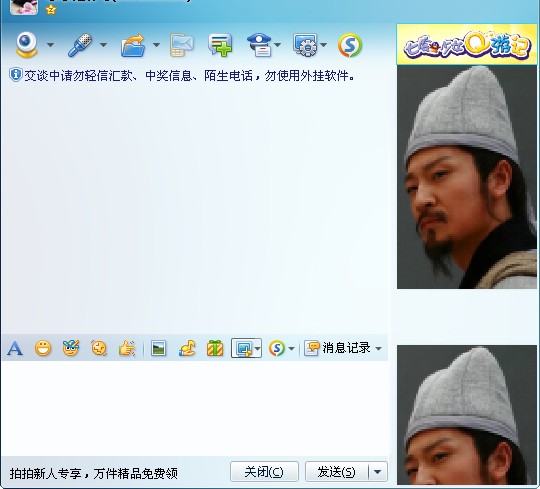This screenshot has width=540, height=489.
Task: Click the send file folder icon
Action: pos(133,45)
